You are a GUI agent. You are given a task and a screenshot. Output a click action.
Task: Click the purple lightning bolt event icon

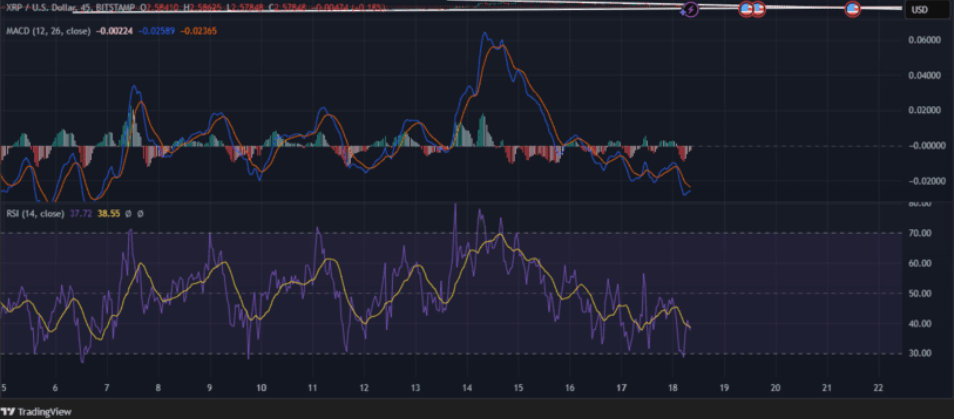[x=689, y=10]
